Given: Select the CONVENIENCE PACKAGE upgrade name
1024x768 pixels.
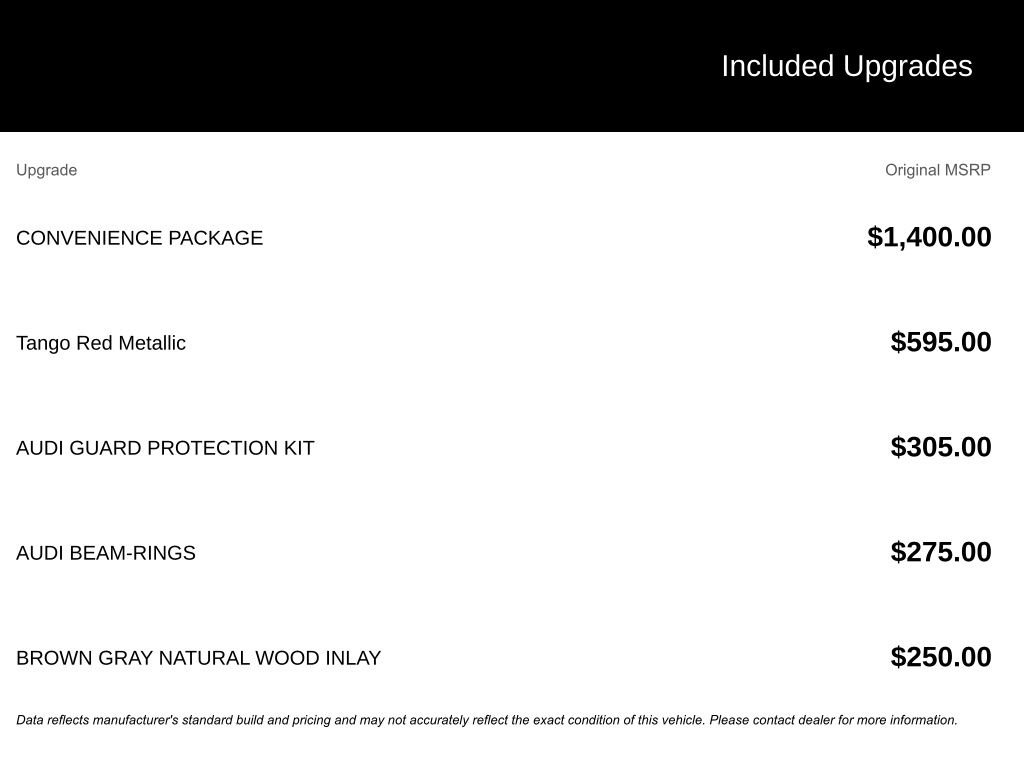Looking at the screenshot, I should point(139,238).
